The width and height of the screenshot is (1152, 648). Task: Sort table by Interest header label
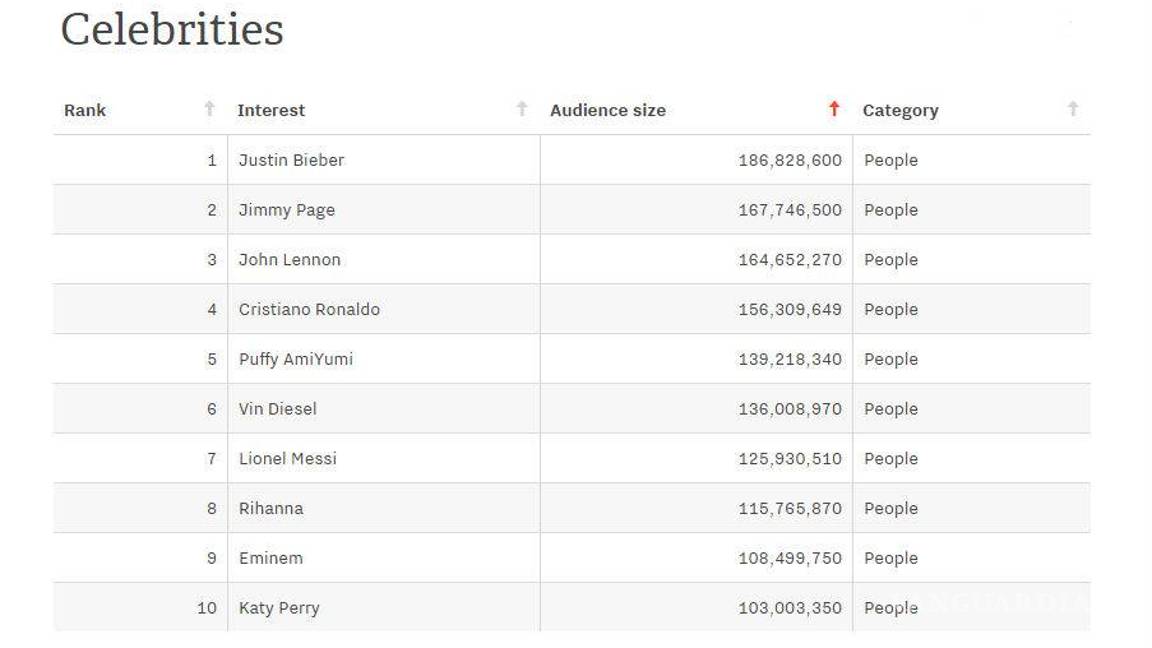(x=271, y=110)
